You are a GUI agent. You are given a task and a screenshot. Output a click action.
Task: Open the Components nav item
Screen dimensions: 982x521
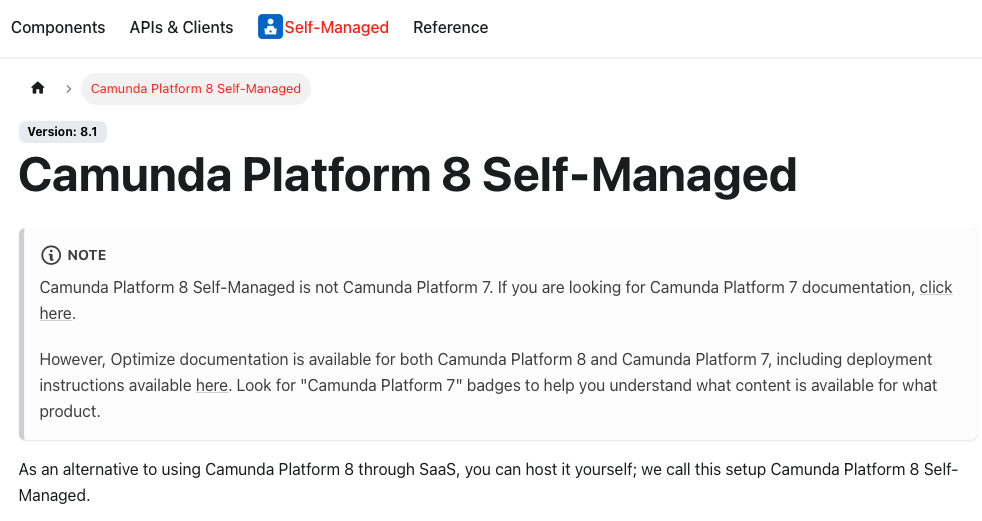coord(58,27)
